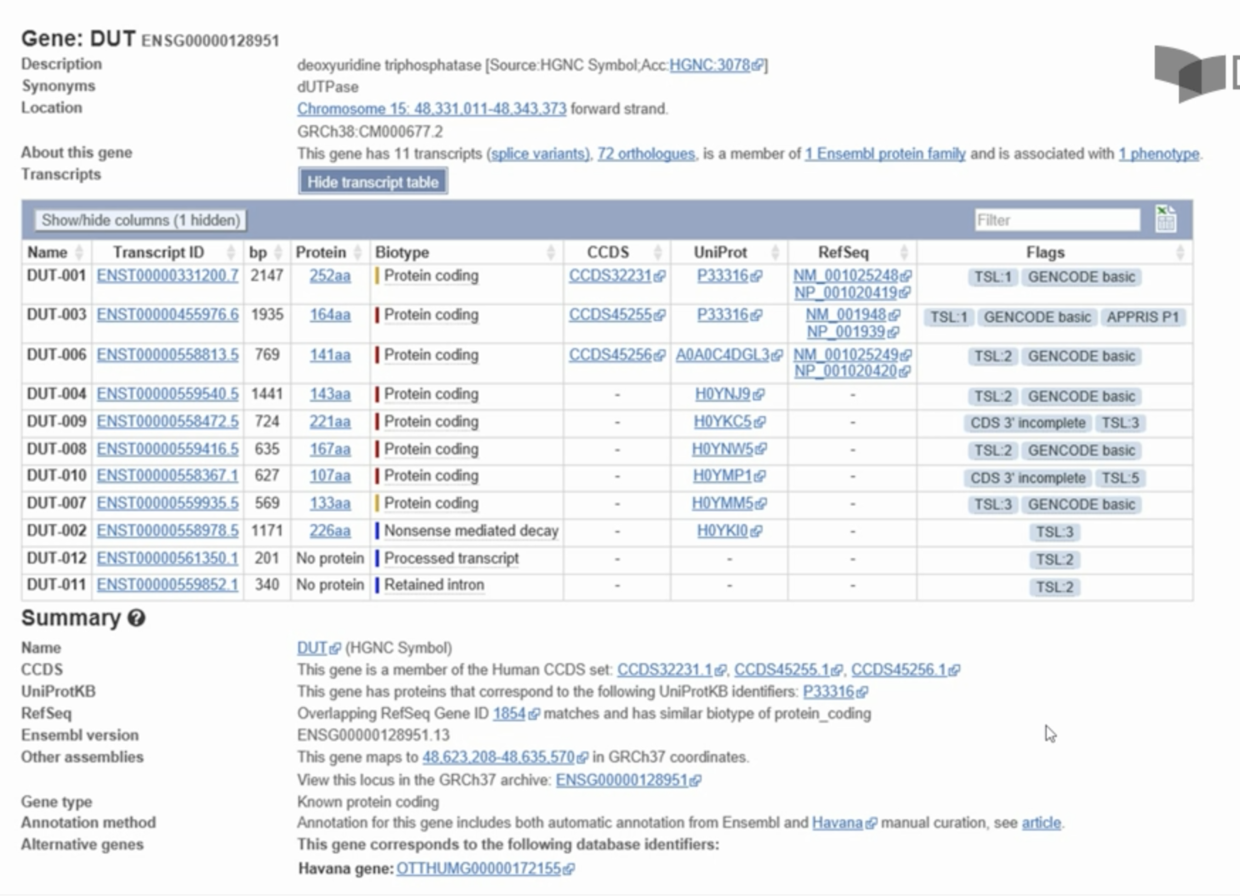Open UniProt H0YKI0 link

pos(722,531)
